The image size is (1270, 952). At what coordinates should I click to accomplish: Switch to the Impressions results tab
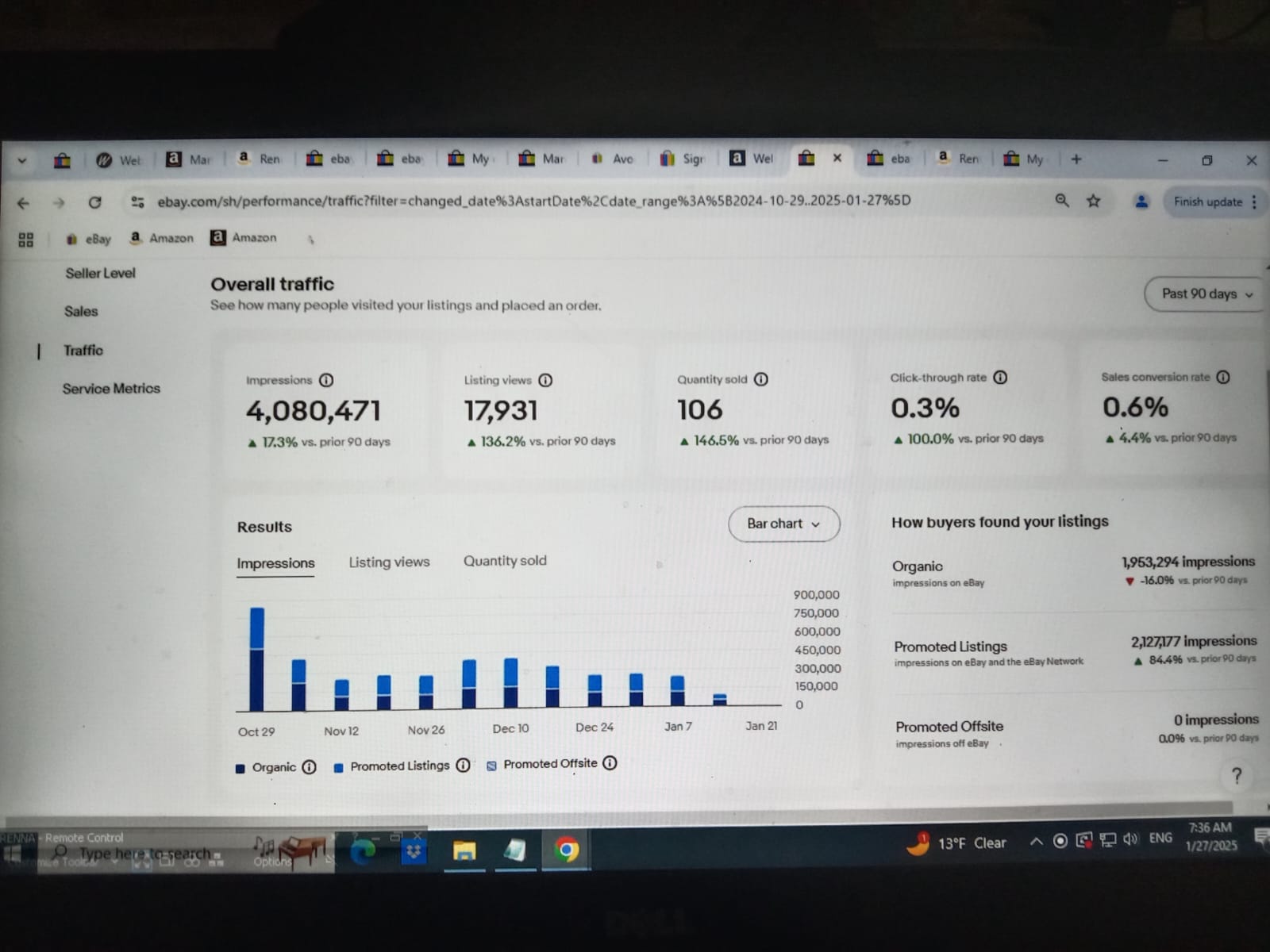point(275,563)
